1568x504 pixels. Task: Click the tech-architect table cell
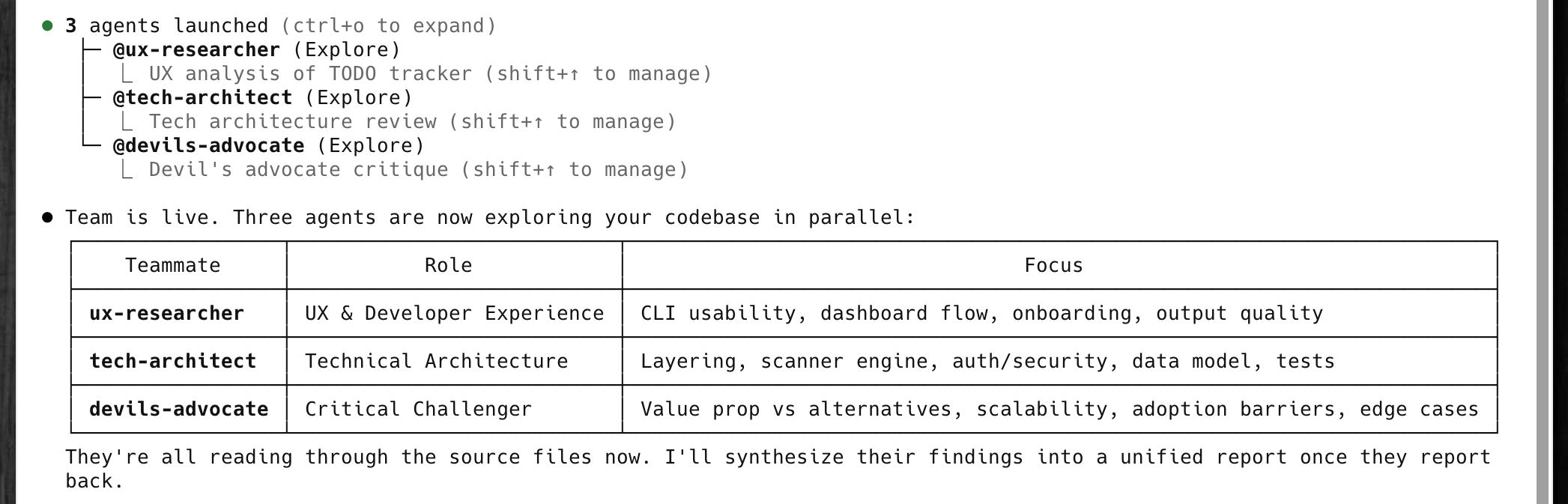(x=173, y=362)
